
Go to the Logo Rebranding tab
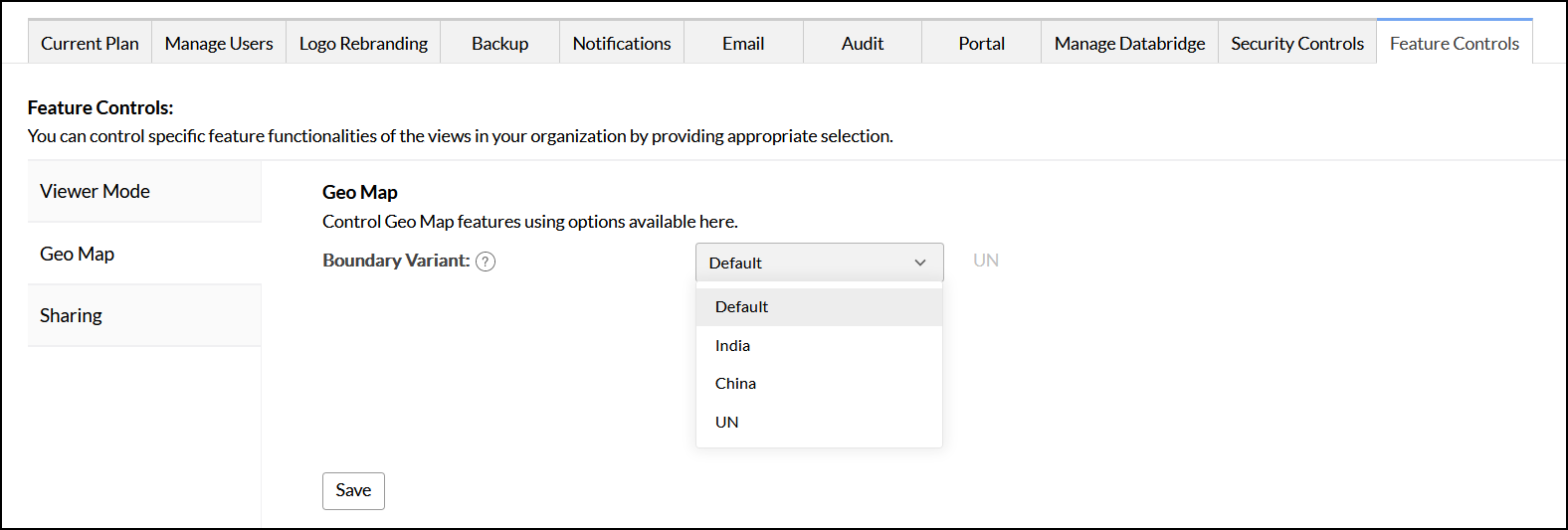click(x=363, y=44)
